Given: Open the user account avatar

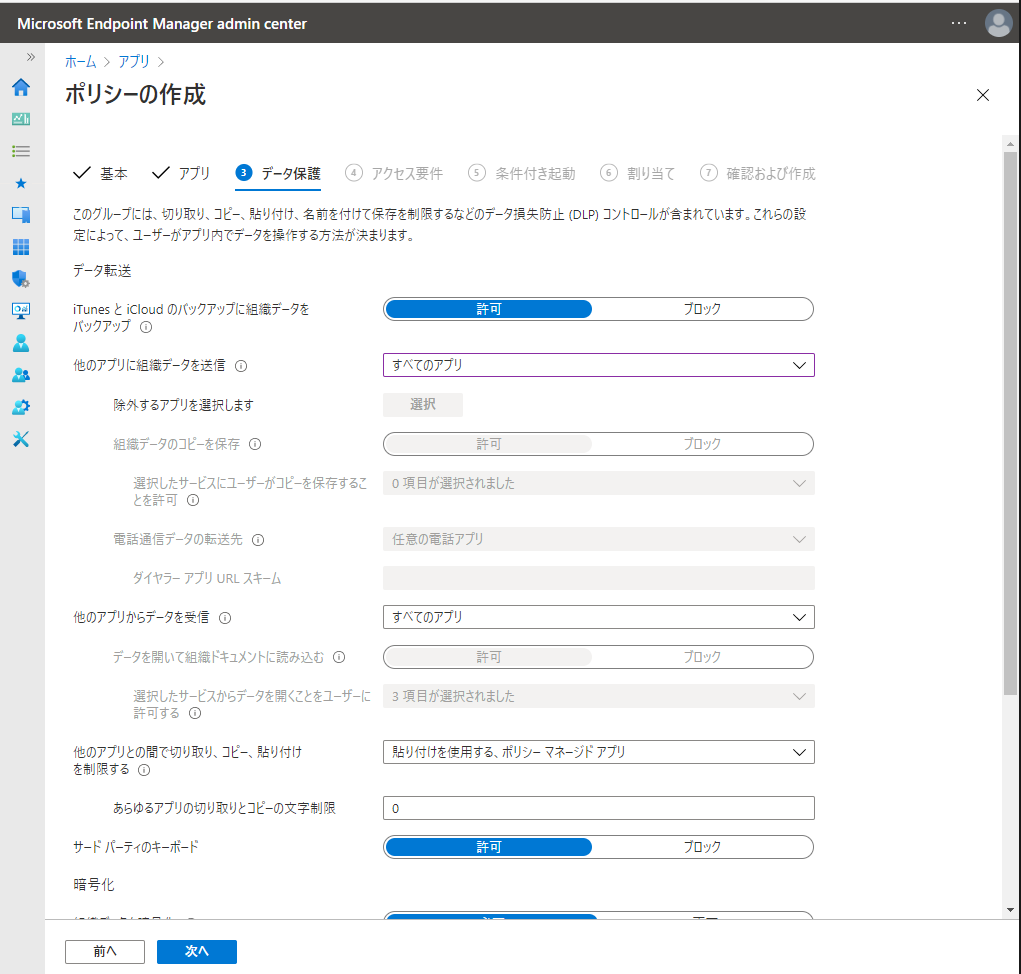Looking at the screenshot, I should coord(998,23).
